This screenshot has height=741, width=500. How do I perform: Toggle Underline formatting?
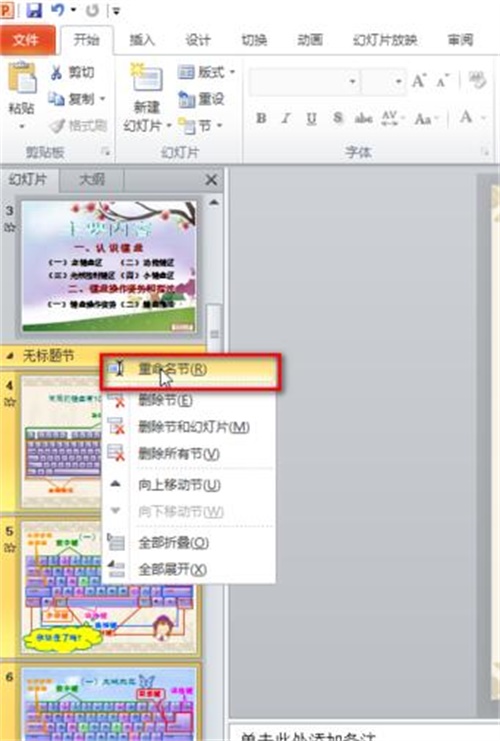[x=311, y=118]
